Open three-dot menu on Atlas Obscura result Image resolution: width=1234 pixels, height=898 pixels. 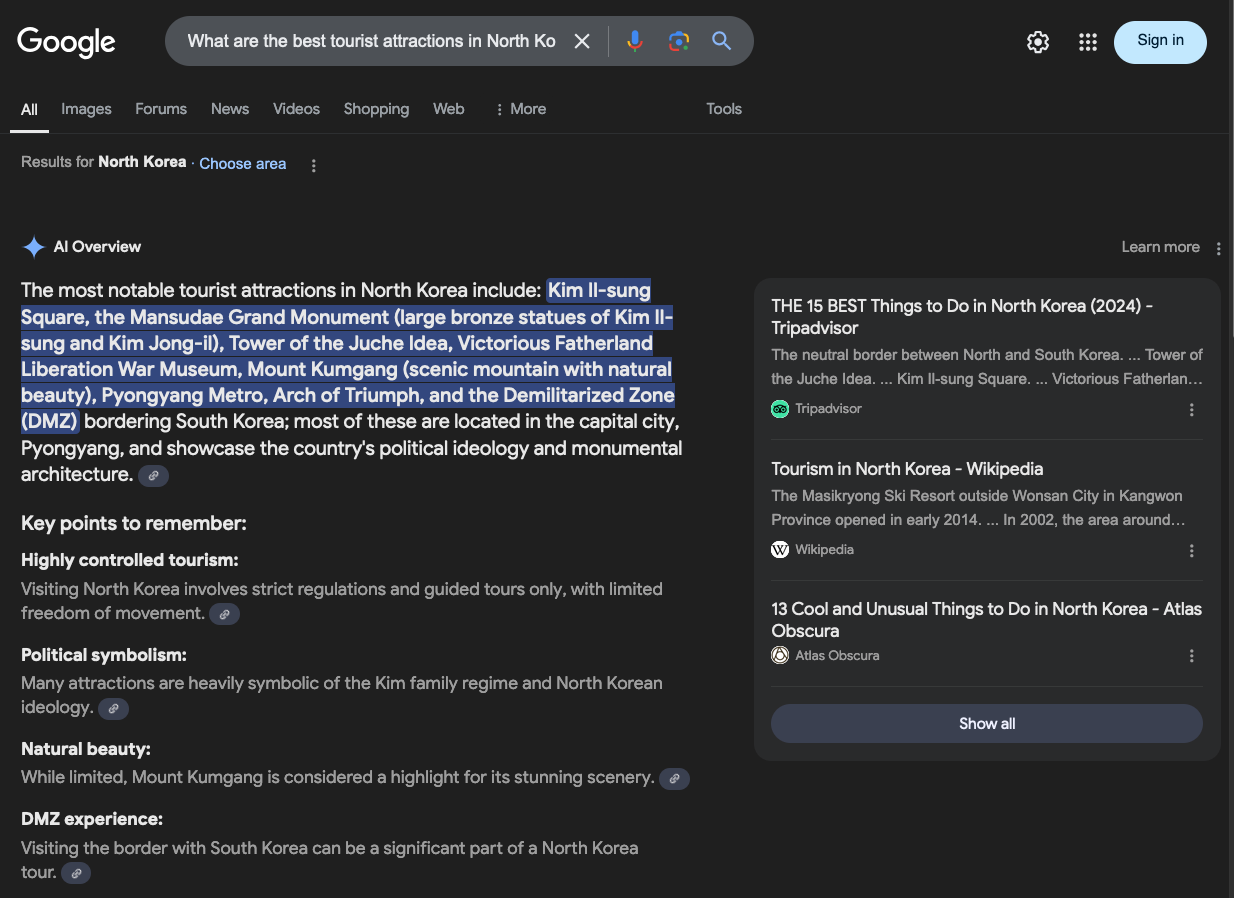(x=1191, y=657)
